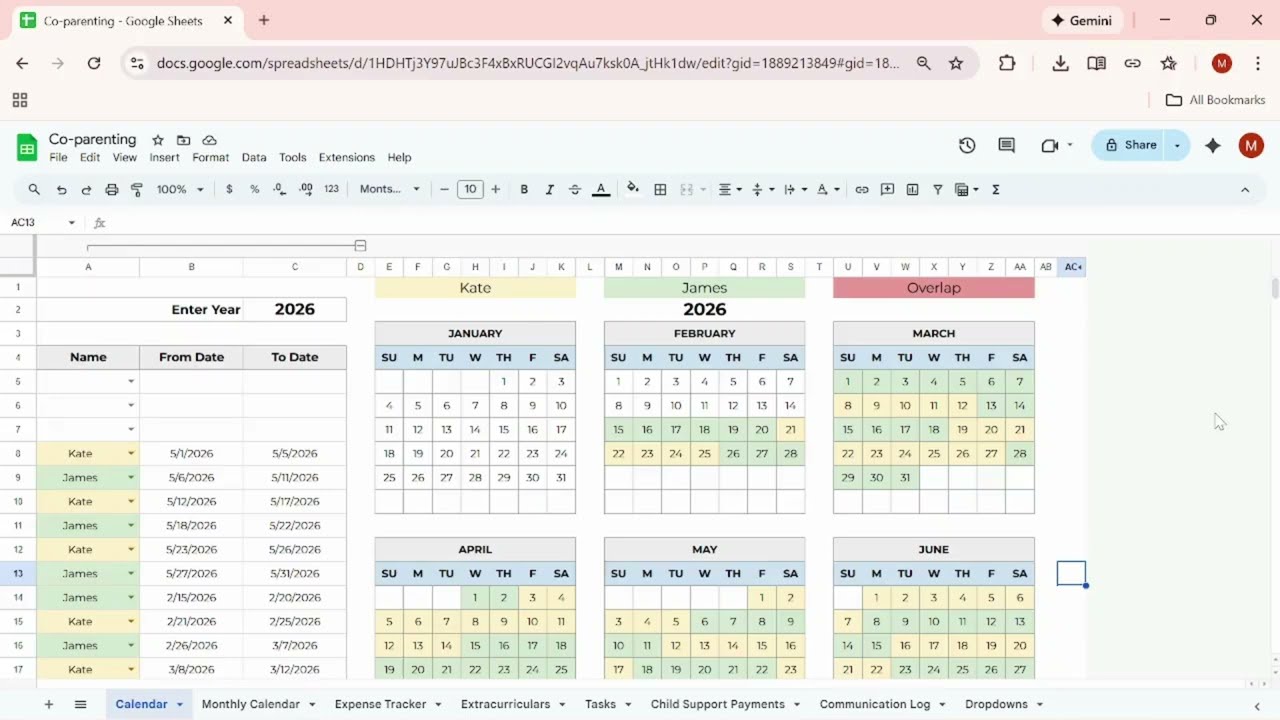1280x720 pixels.
Task: Increase decimal places
Action: [x=306, y=189]
